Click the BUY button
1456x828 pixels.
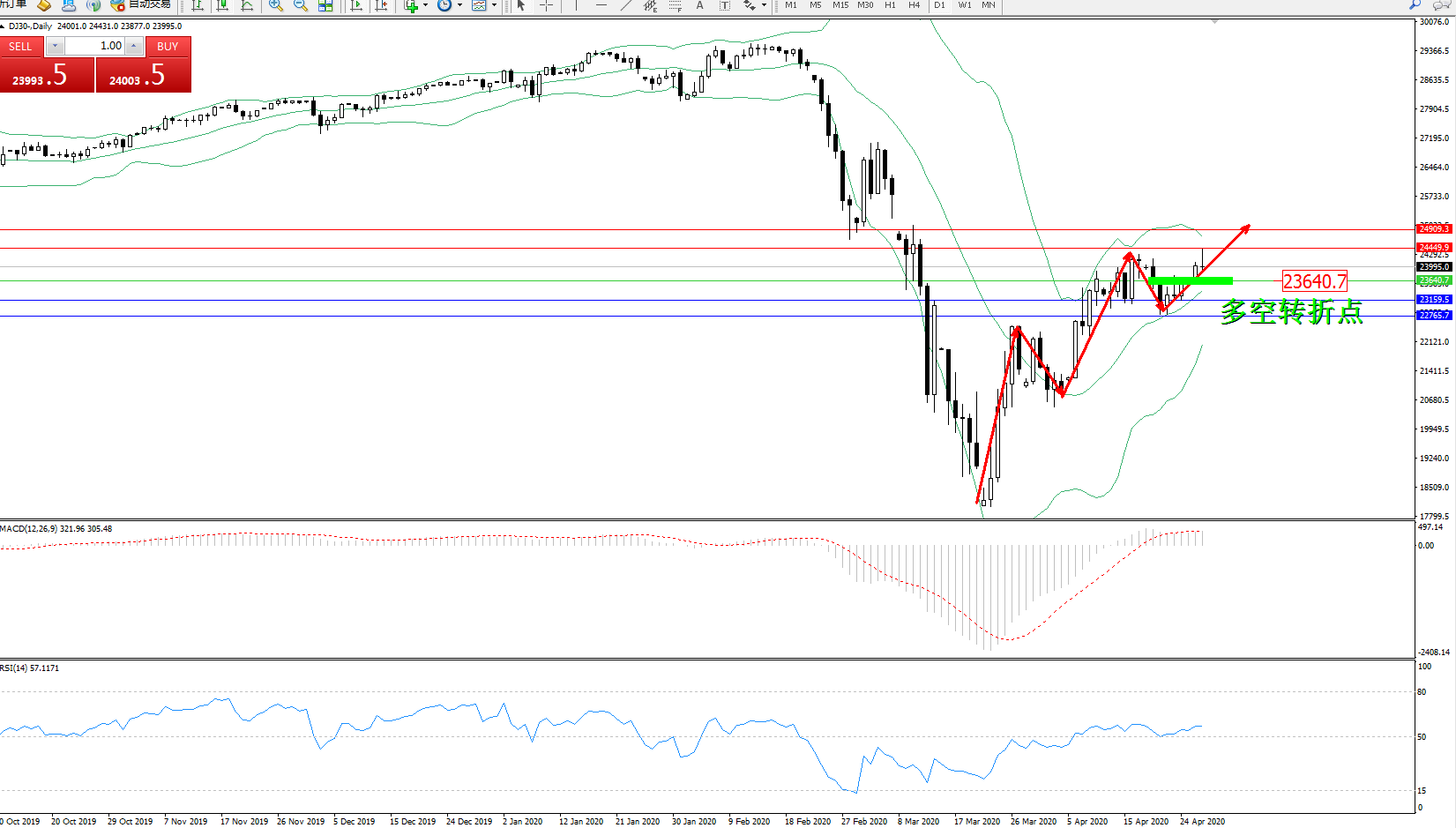[168, 47]
